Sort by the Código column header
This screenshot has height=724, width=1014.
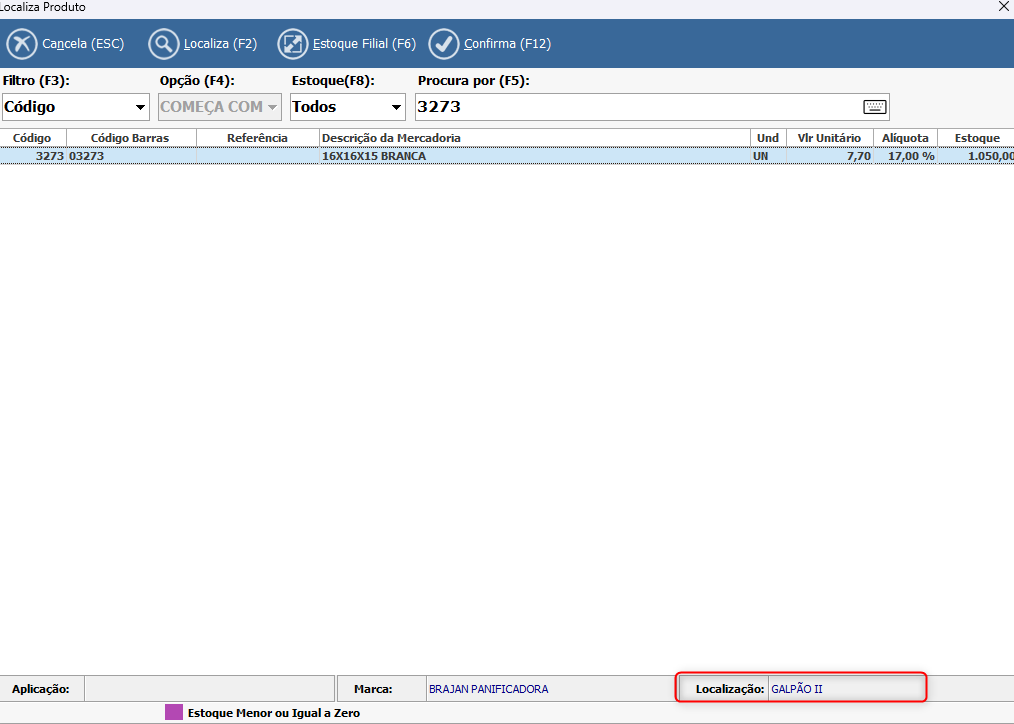(x=32, y=138)
